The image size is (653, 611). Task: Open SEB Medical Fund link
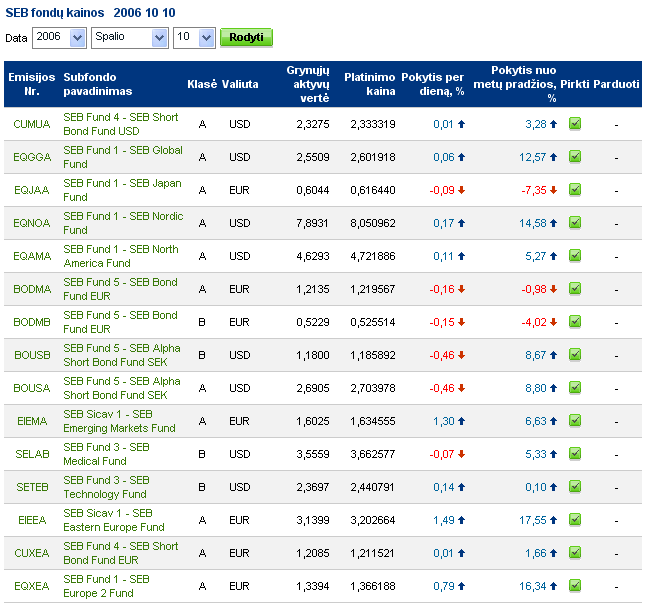(x=107, y=454)
